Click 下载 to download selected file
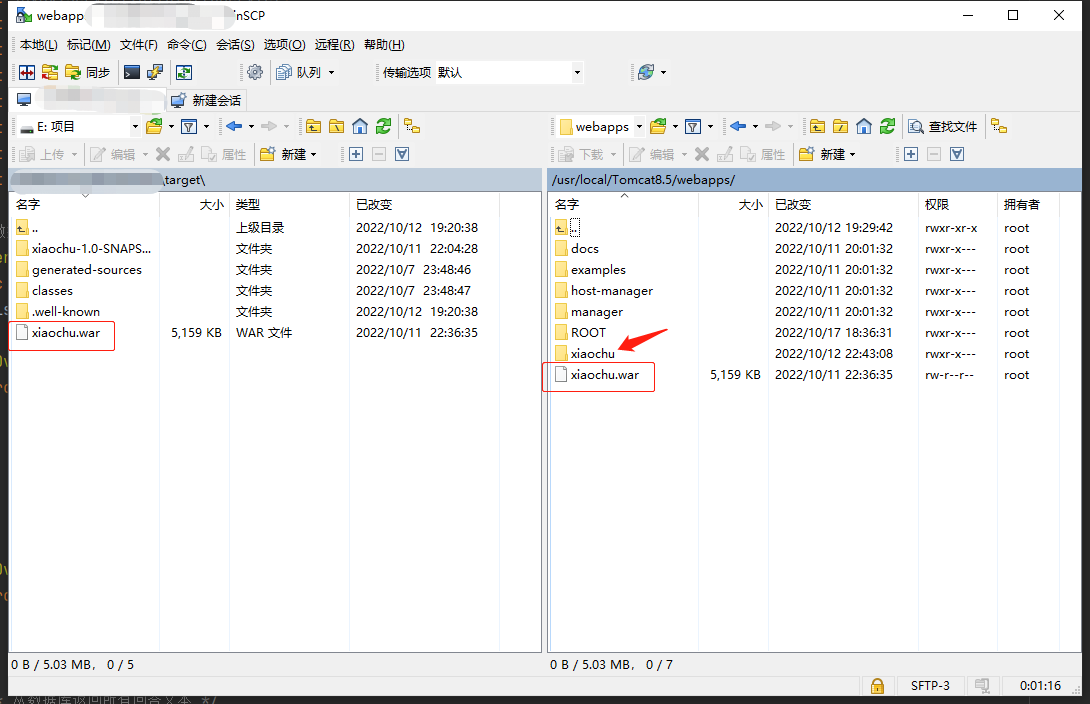The width and height of the screenshot is (1090, 704). click(x=590, y=154)
